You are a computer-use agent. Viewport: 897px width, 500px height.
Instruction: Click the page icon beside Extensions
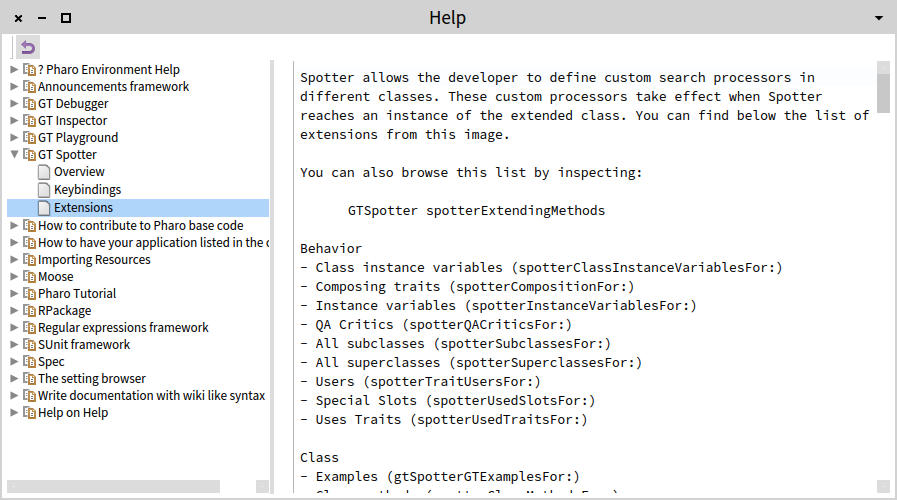coord(44,208)
